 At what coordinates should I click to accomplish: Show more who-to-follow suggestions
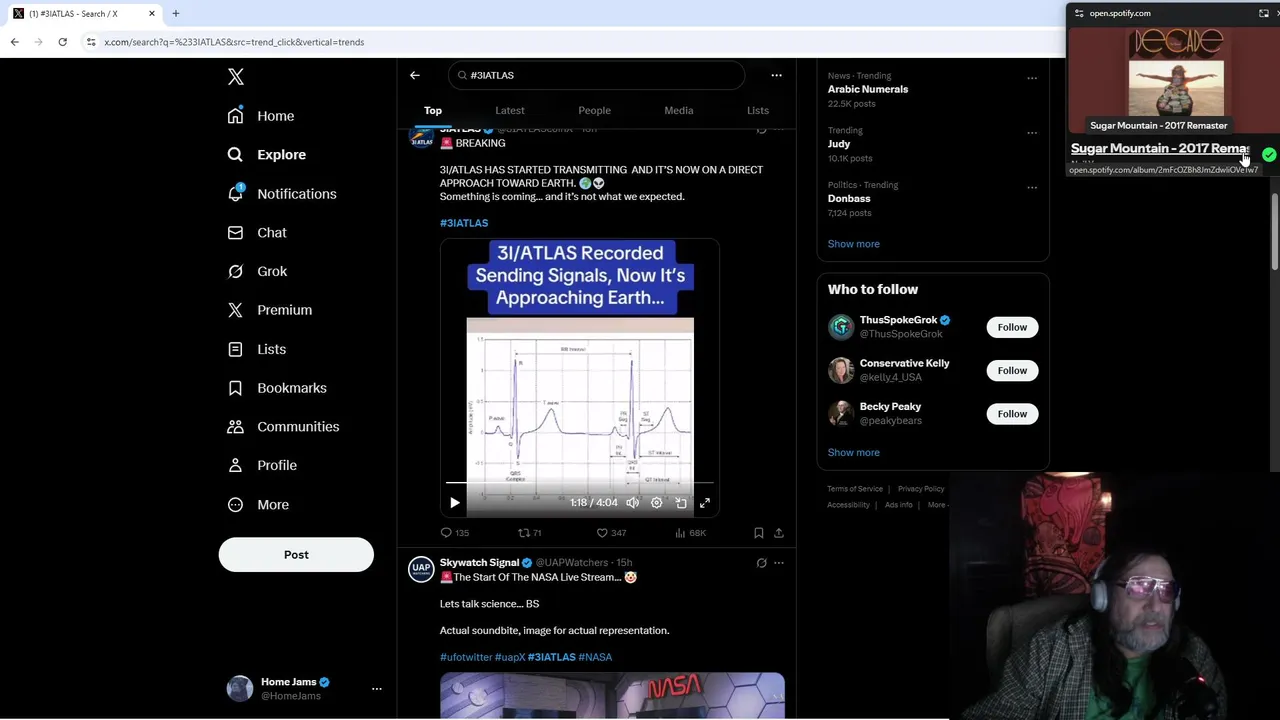point(853,452)
